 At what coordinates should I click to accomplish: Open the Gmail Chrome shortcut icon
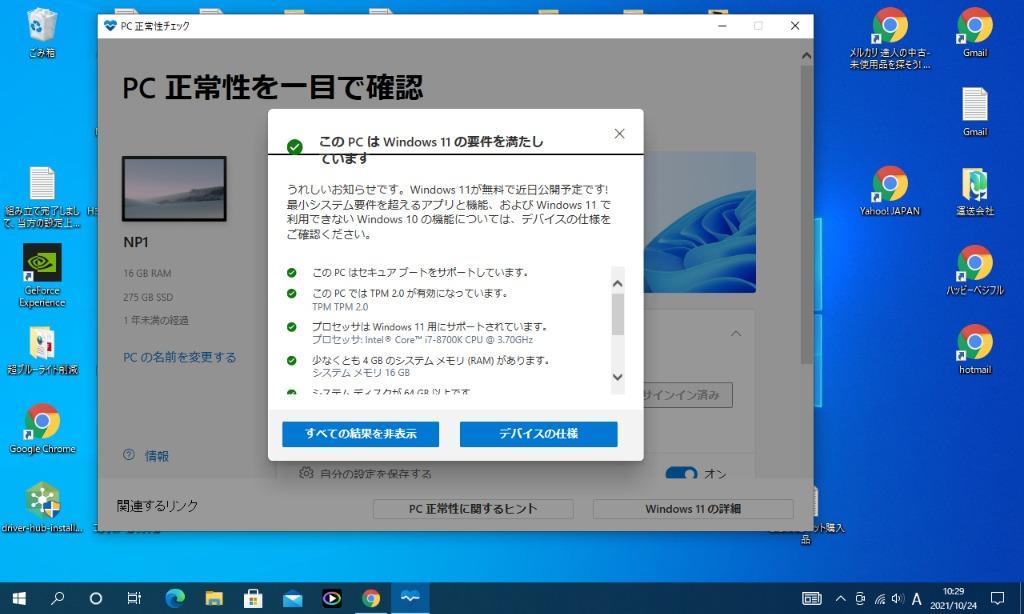[974, 32]
